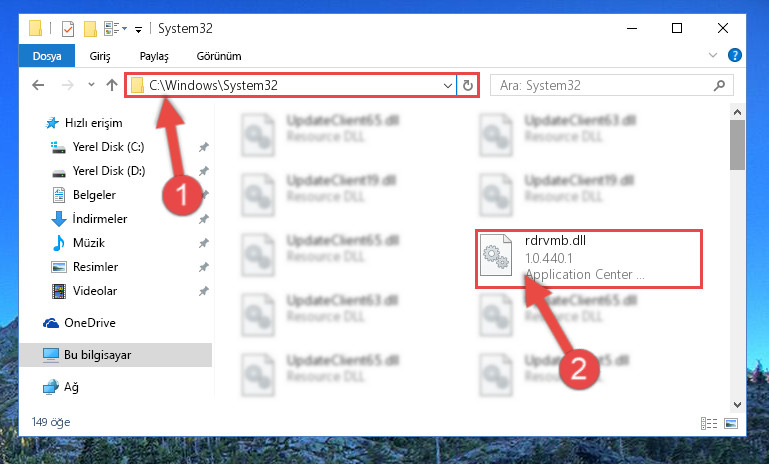Go back with the left arrow

[38, 85]
